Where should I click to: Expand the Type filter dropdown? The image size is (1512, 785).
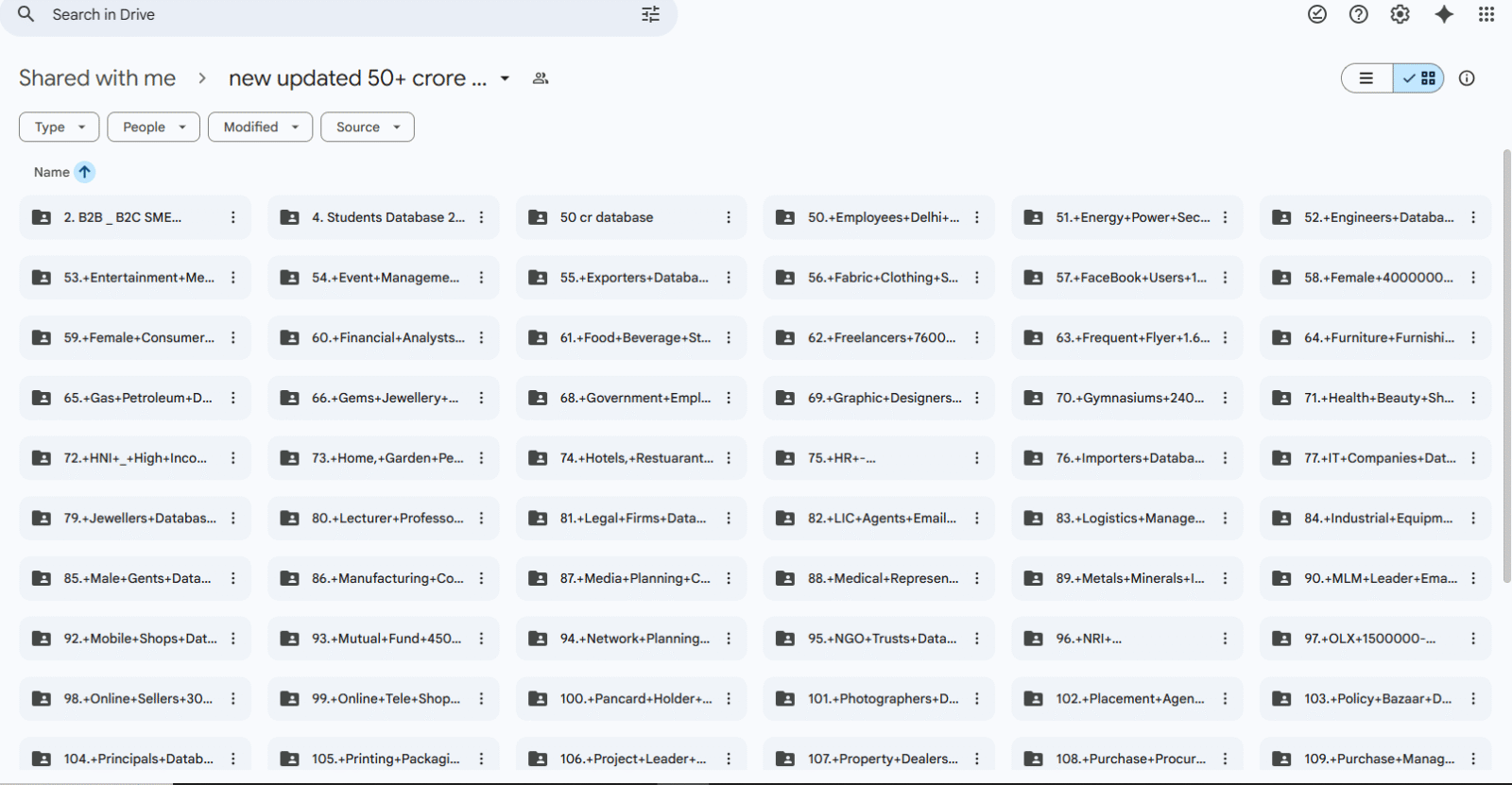(60, 127)
